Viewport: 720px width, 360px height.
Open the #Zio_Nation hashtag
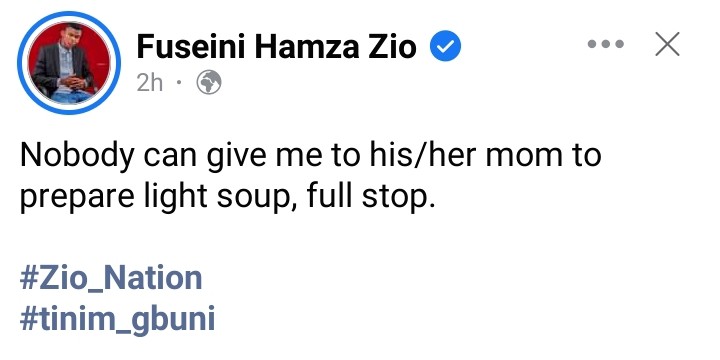[111, 279]
